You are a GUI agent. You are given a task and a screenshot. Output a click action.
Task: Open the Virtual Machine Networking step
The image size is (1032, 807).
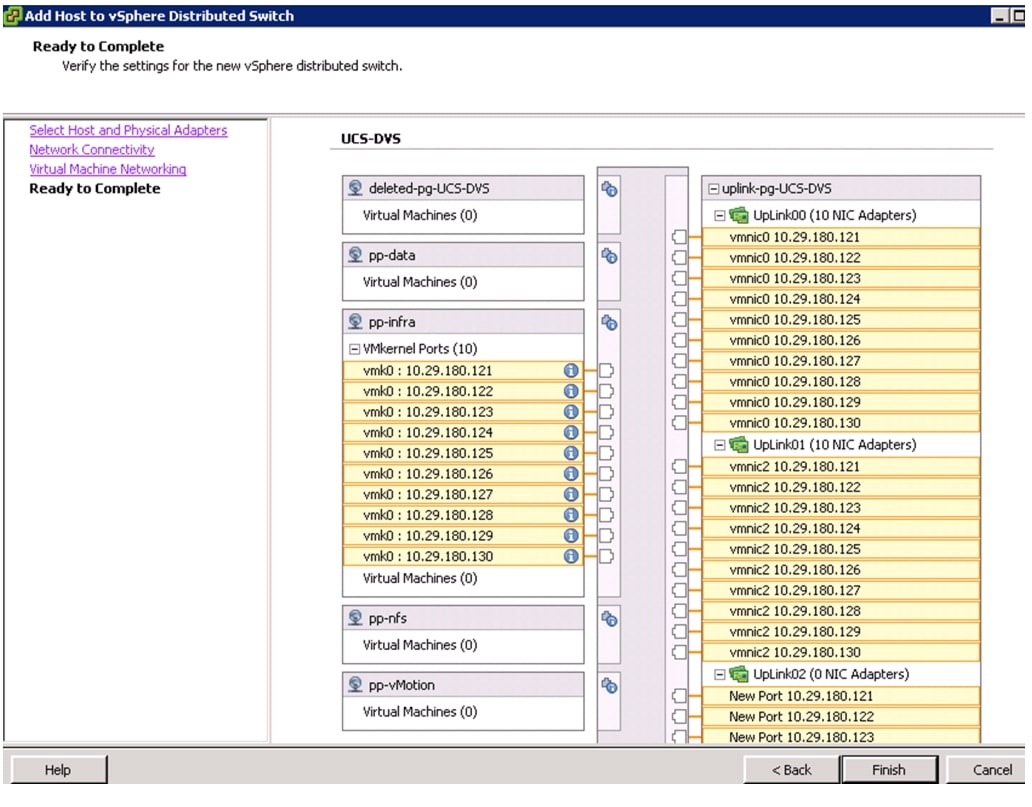click(x=108, y=169)
